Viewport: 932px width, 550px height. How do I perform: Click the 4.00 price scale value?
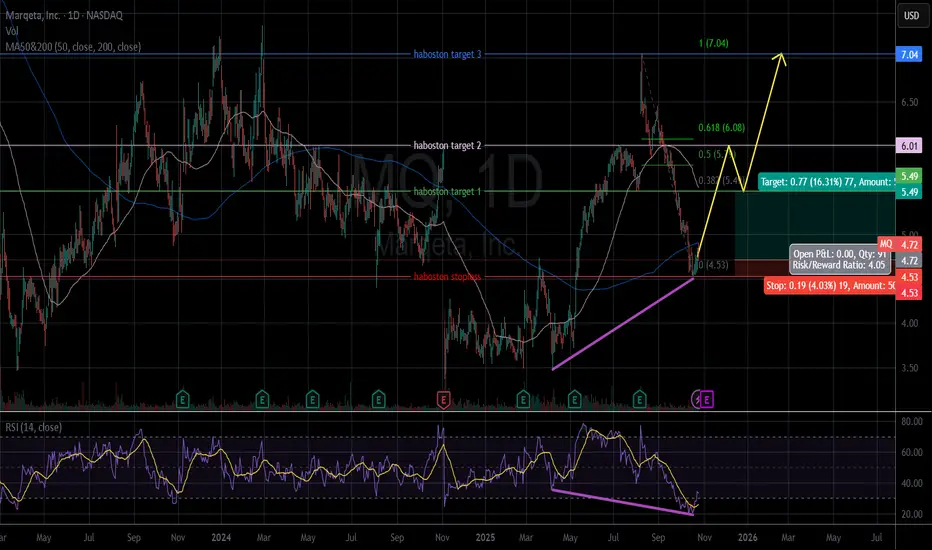point(909,323)
